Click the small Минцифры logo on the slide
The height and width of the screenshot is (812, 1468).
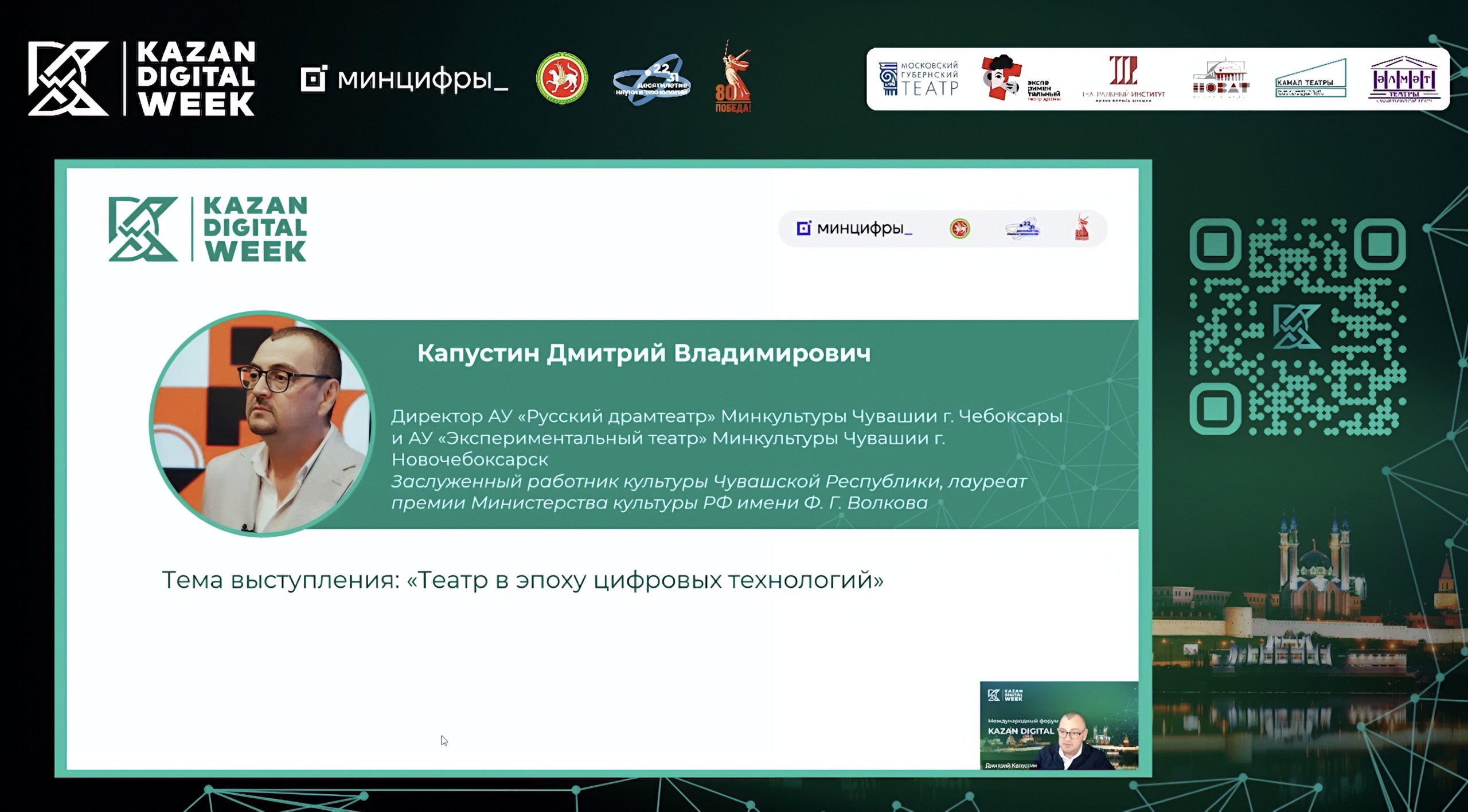click(x=854, y=229)
